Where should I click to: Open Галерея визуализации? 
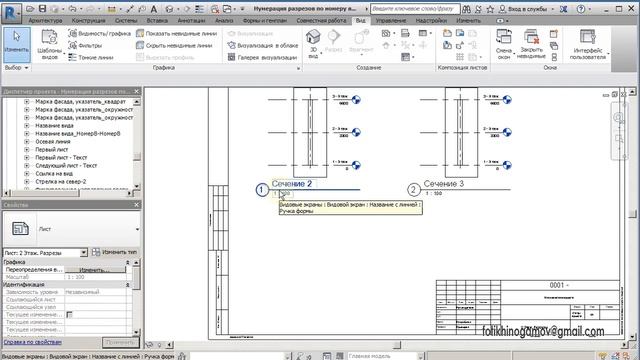click(262, 58)
